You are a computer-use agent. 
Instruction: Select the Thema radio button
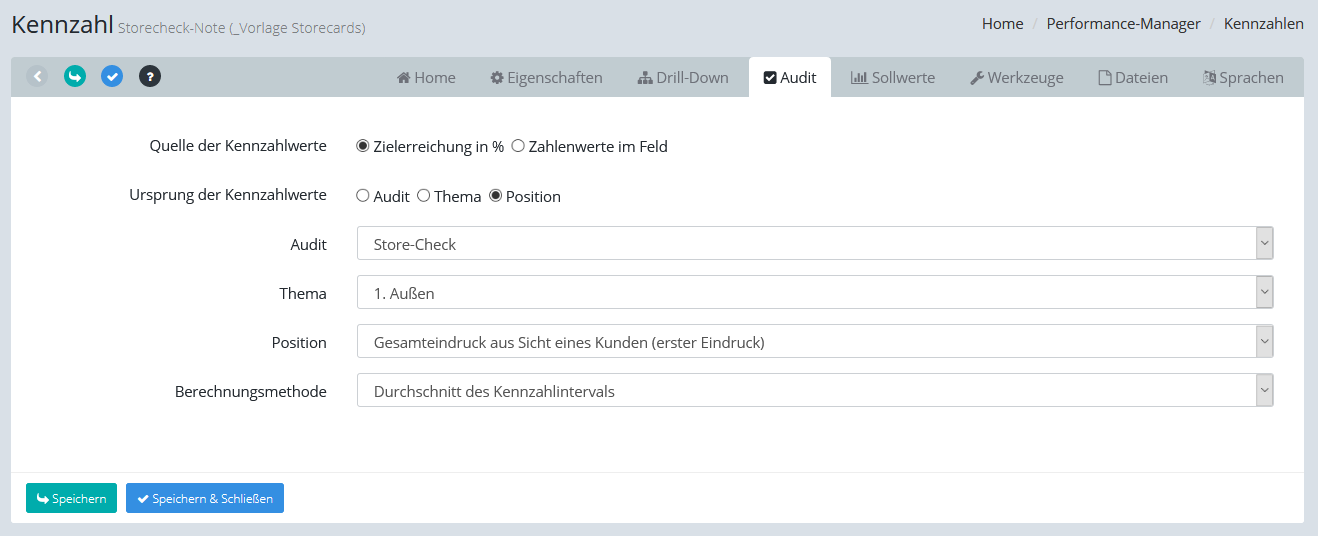424,196
